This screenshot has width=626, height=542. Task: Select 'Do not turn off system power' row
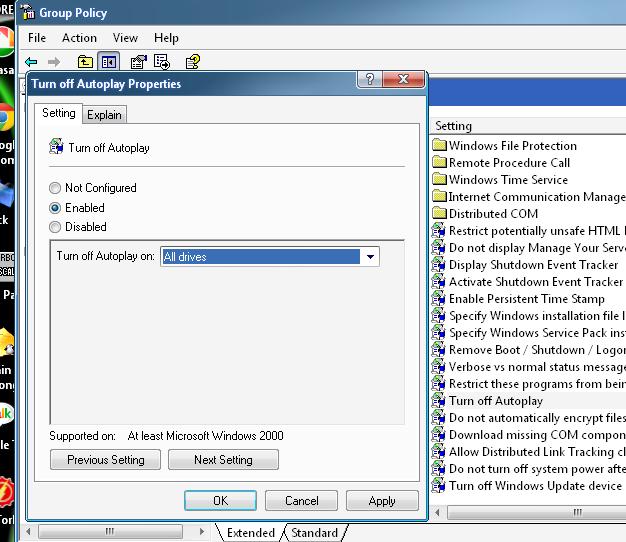pos(529,469)
